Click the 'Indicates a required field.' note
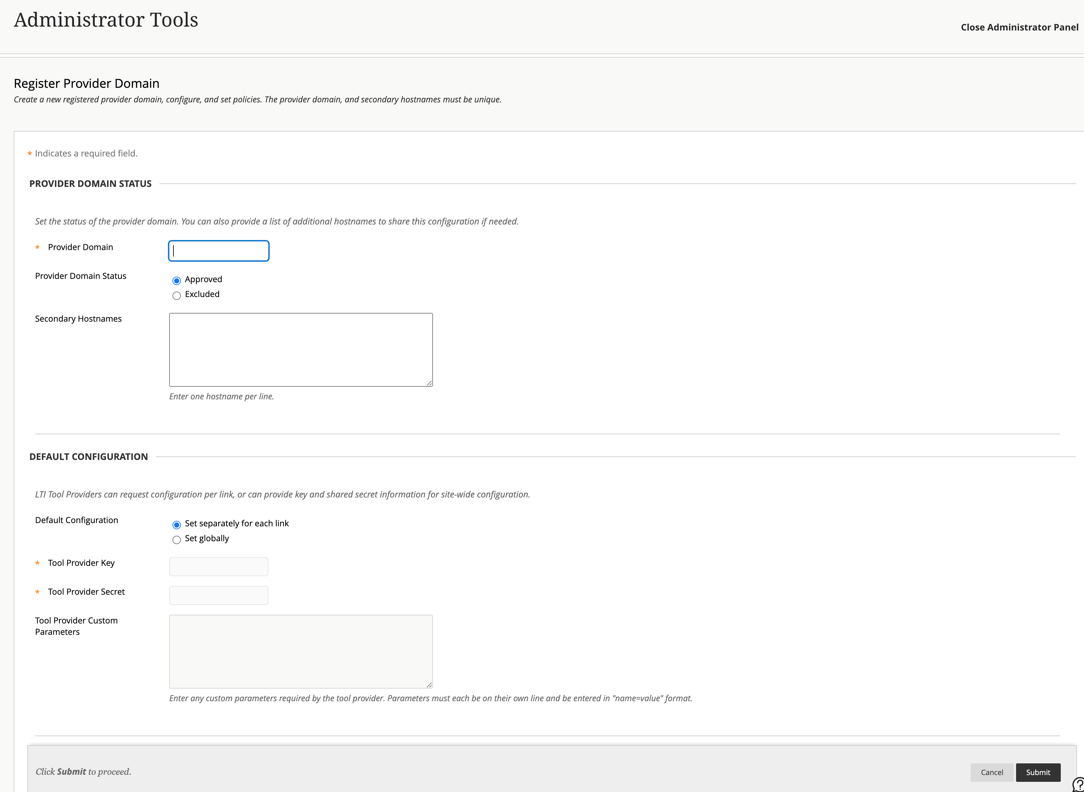 pyautogui.click(x=86, y=153)
